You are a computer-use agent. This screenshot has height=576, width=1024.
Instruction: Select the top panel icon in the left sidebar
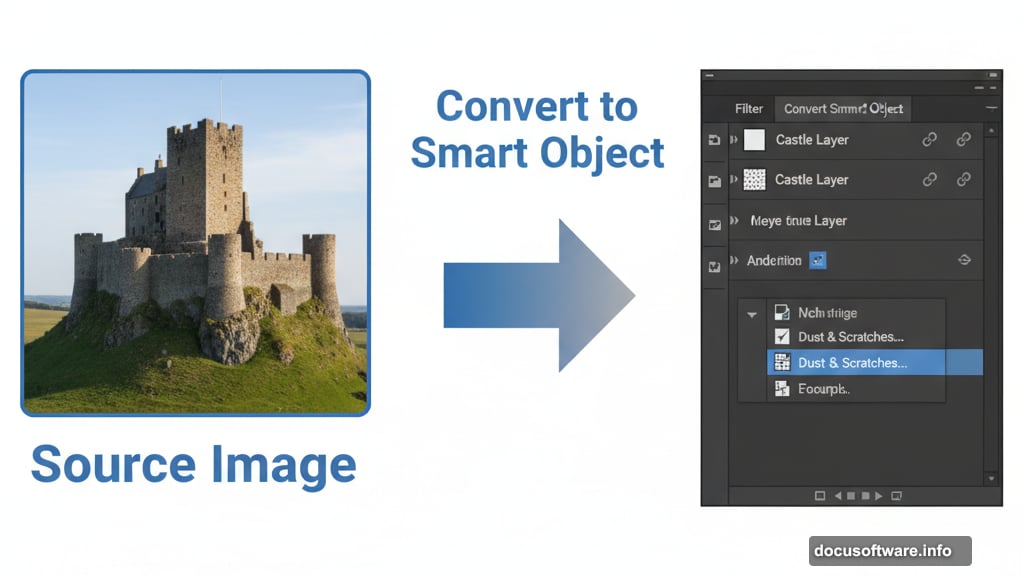coord(714,140)
